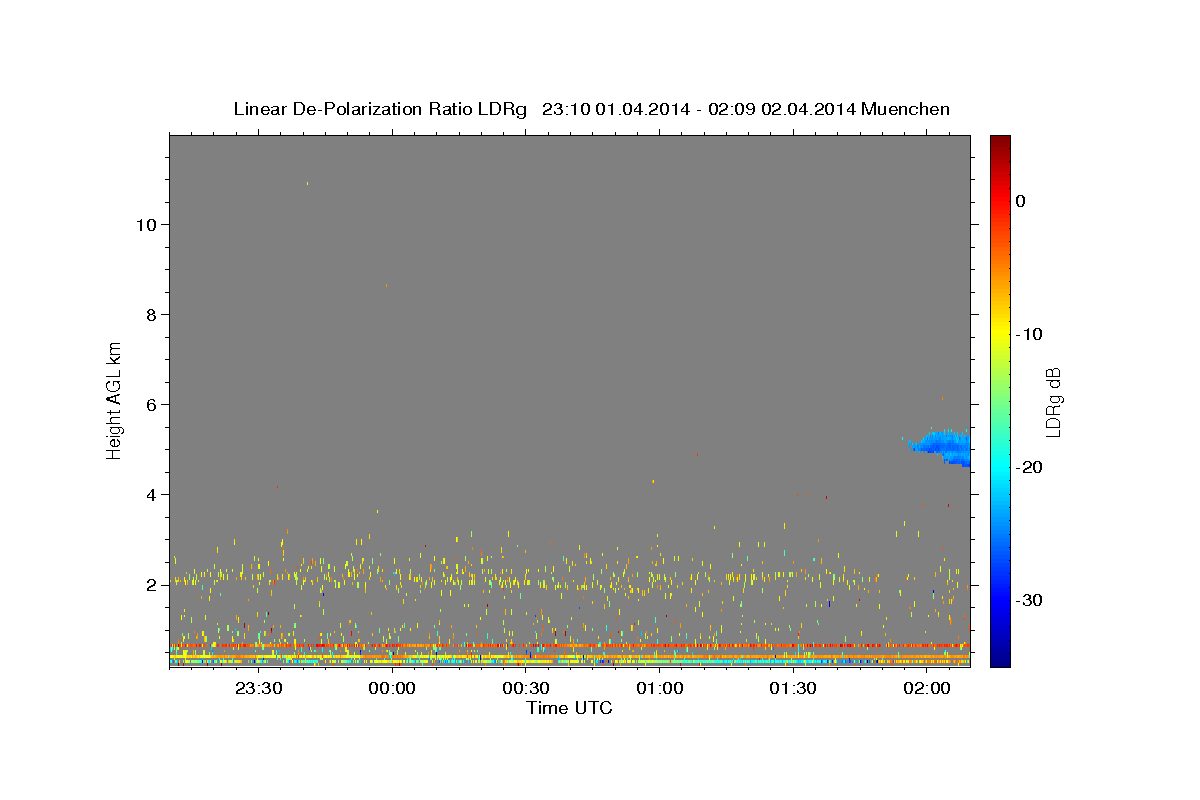The height and width of the screenshot is (800, 1200).
Task: Click the LDRg dB colorbar label
Action: tap(1053, 402)
